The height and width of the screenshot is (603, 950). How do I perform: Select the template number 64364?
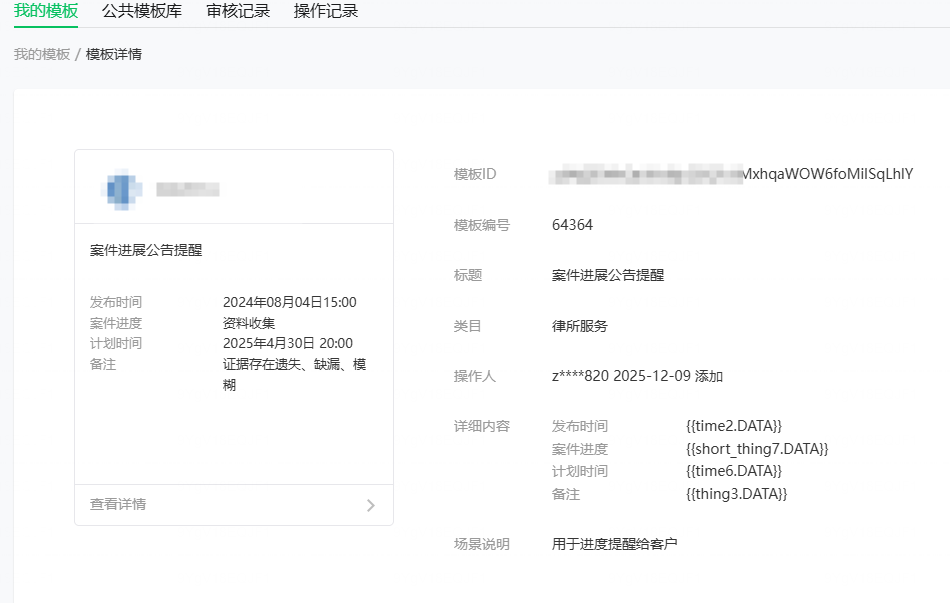click(572, 225)
